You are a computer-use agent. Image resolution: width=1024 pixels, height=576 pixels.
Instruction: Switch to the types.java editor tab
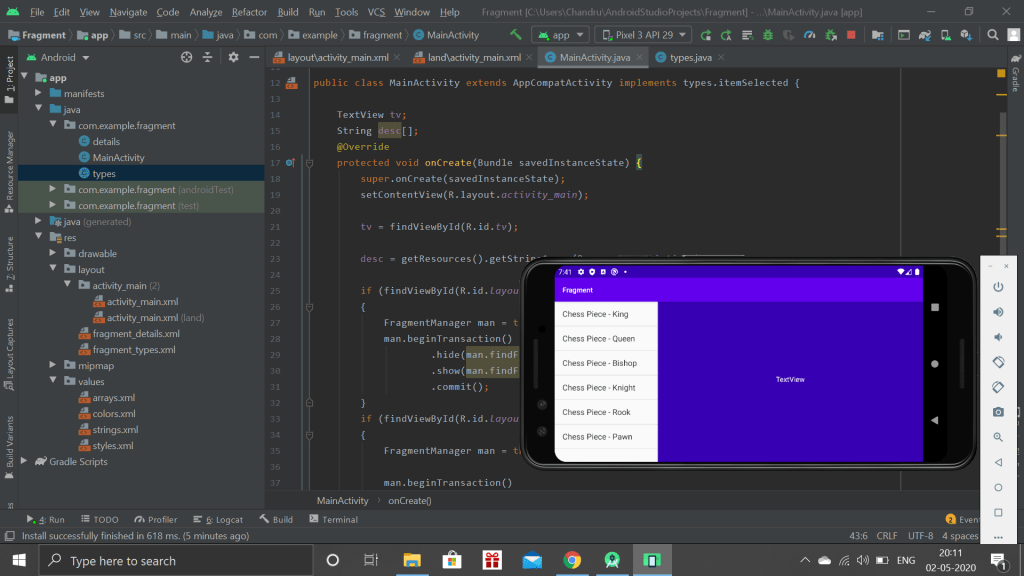[690, 58]
